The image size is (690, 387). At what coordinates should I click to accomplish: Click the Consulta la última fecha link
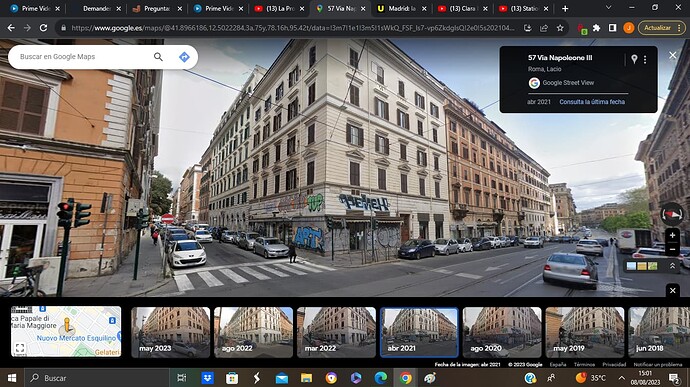(x=592, y=102)
